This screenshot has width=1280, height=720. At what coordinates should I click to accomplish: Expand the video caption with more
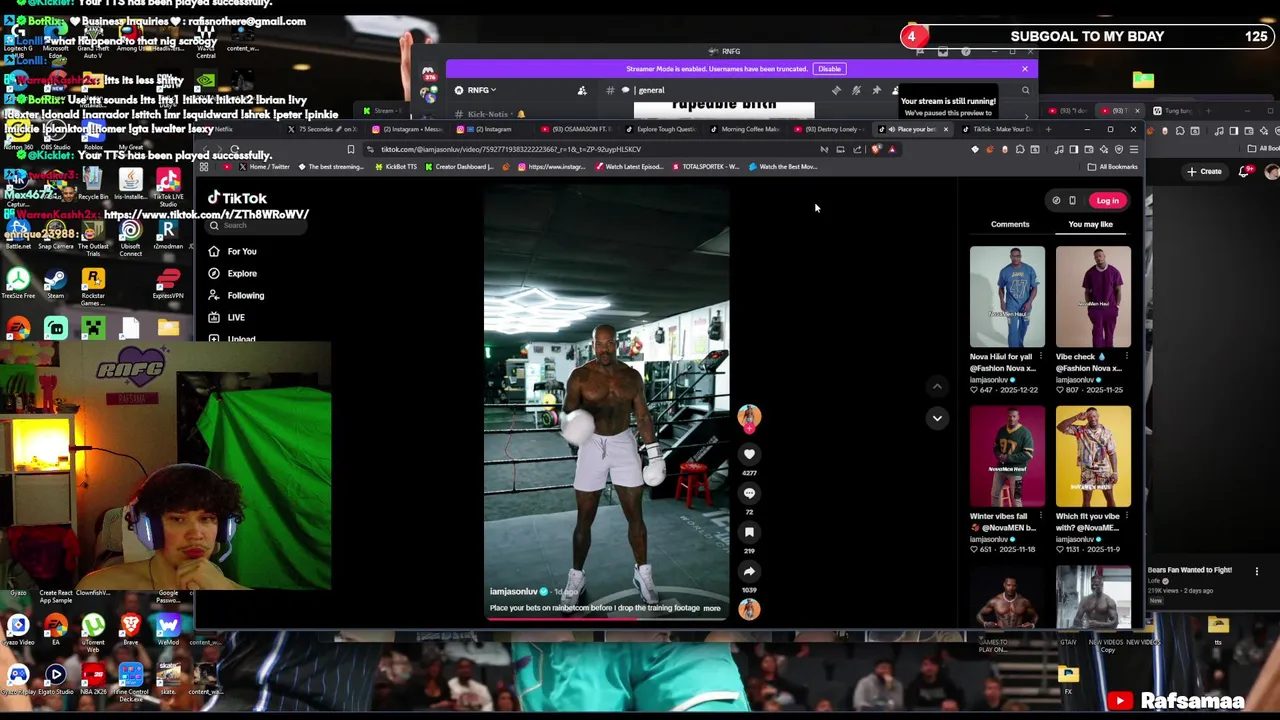coord(711,608)
